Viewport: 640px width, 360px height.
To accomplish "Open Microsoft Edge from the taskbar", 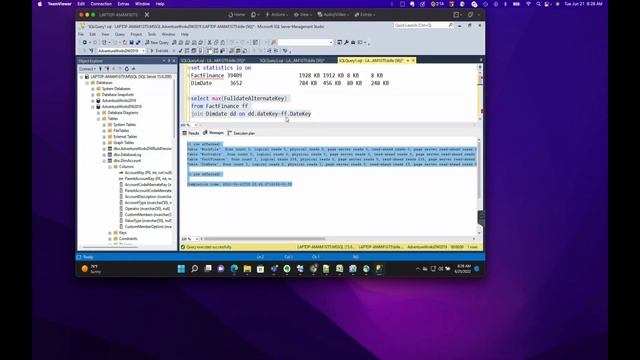I will click(234, 269).
